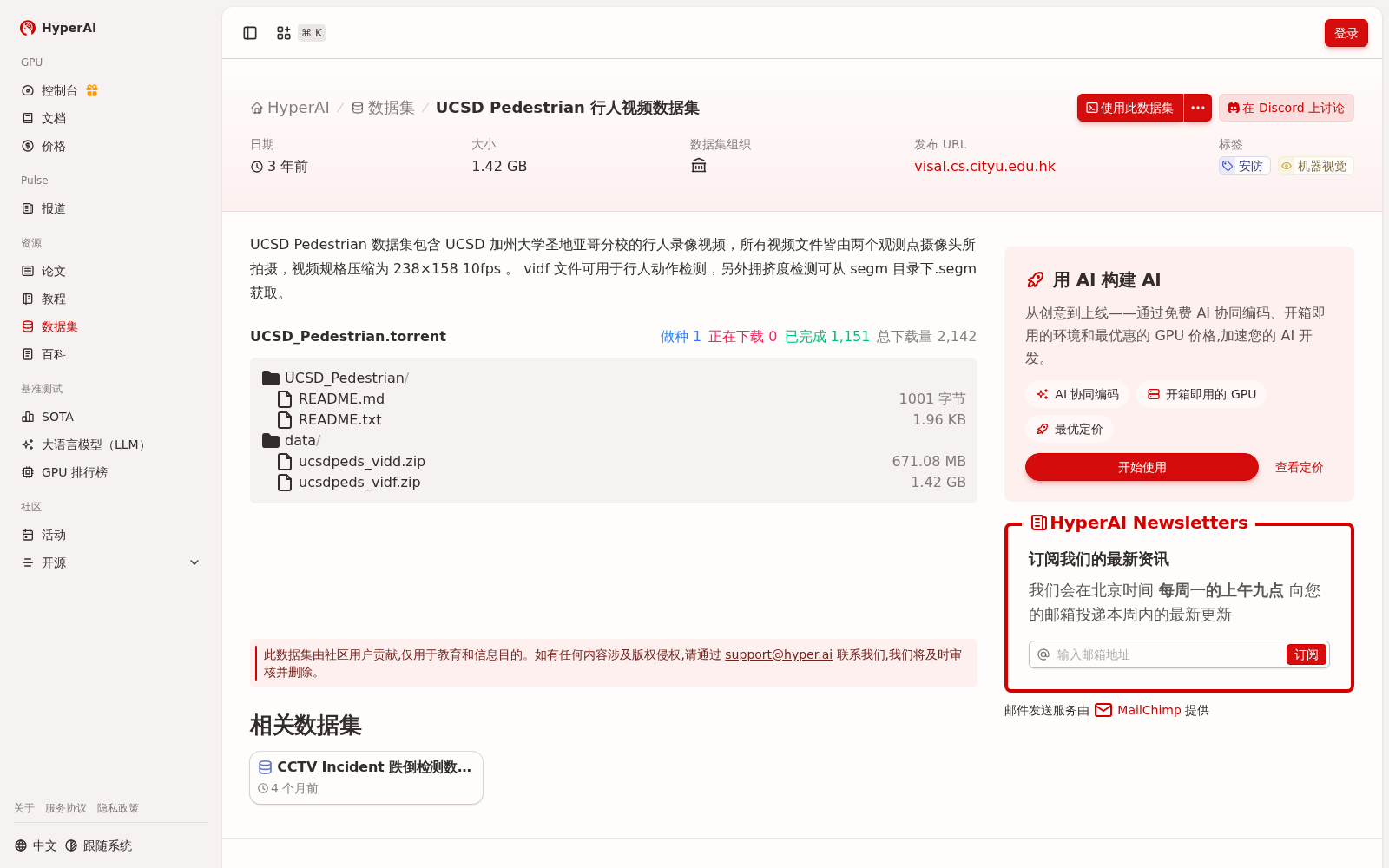Click the 在 Discord 上讨论 button
The image size is (1389, 868).
pos(1287,108)
